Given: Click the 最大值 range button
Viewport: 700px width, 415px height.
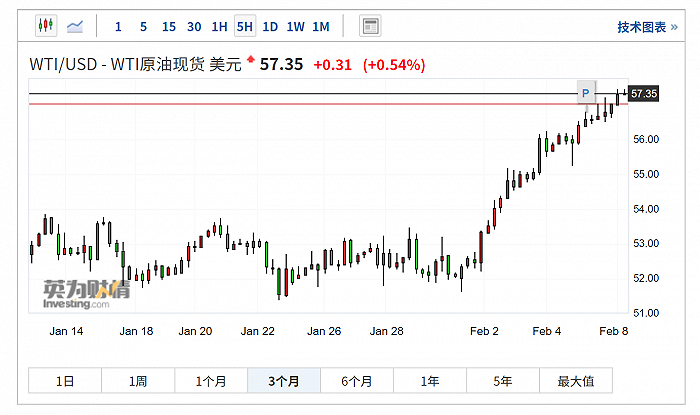Looking at the screenshot, I should pos(576,381).
